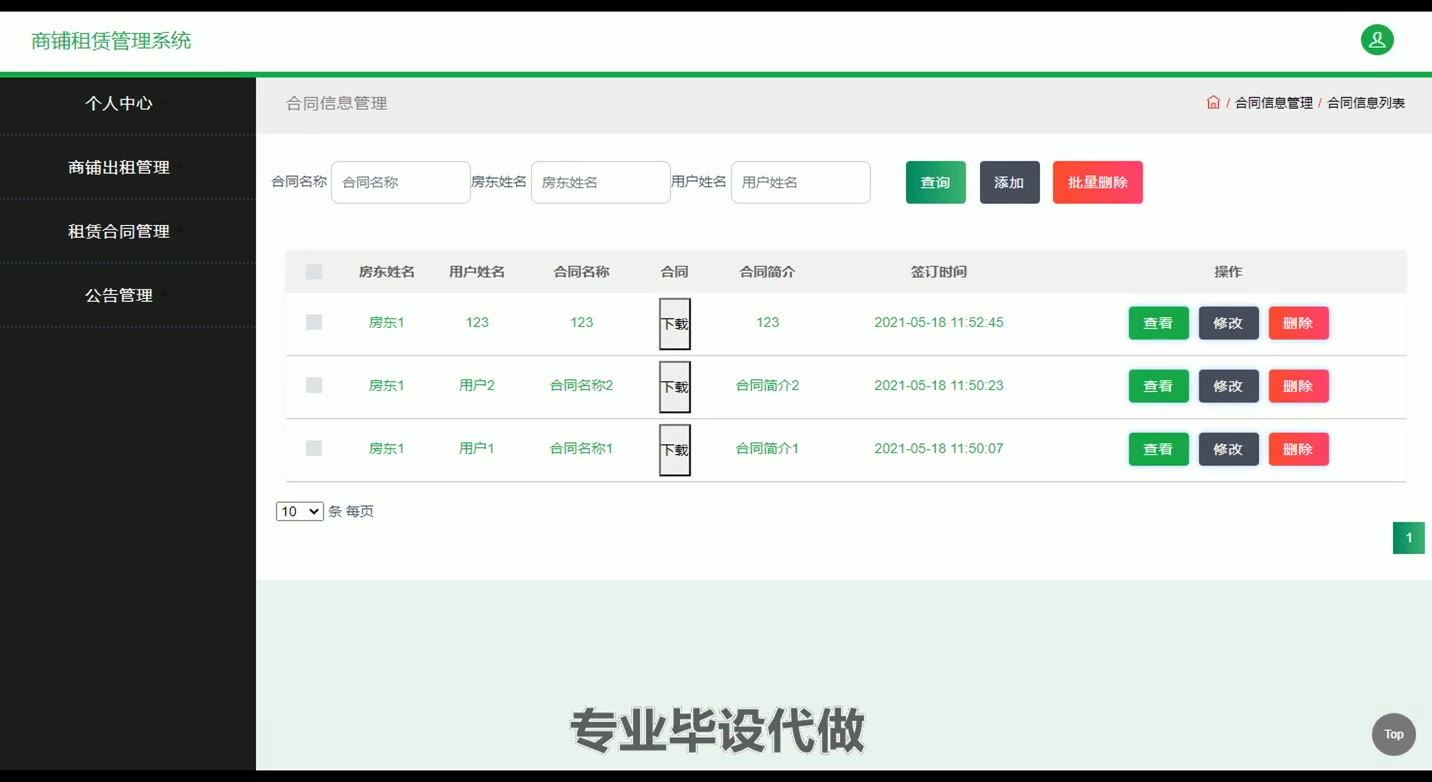Click the 合同名称1 cell
Viewport: 1432px width, 782px height.
coord(582,448)
